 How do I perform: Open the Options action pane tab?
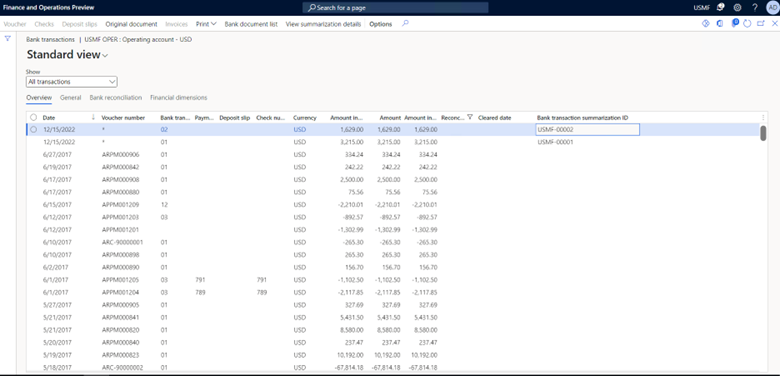[x=381, y=24]
